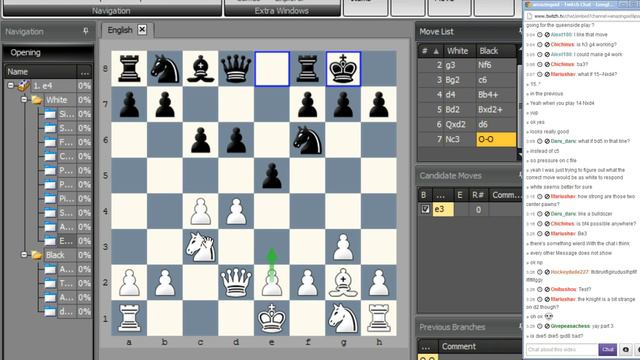
Task: Click the Comment column header in Previous Branches
Action: coord(480,347)
